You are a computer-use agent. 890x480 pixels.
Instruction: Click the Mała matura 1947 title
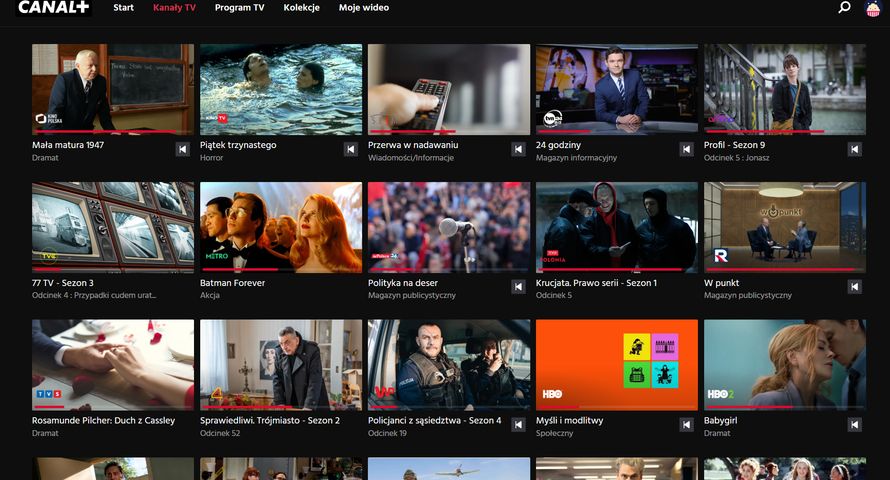[x=68, y=145]
